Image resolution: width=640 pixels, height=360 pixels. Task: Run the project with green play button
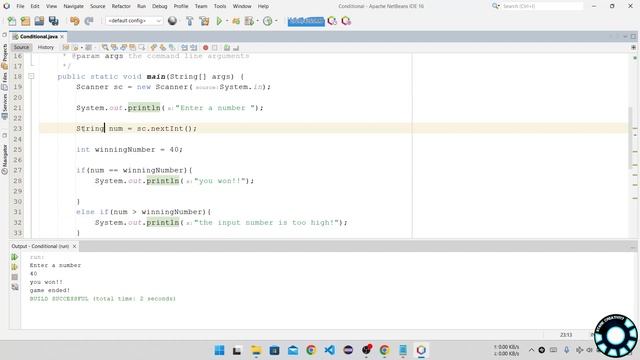coord(219,21)
